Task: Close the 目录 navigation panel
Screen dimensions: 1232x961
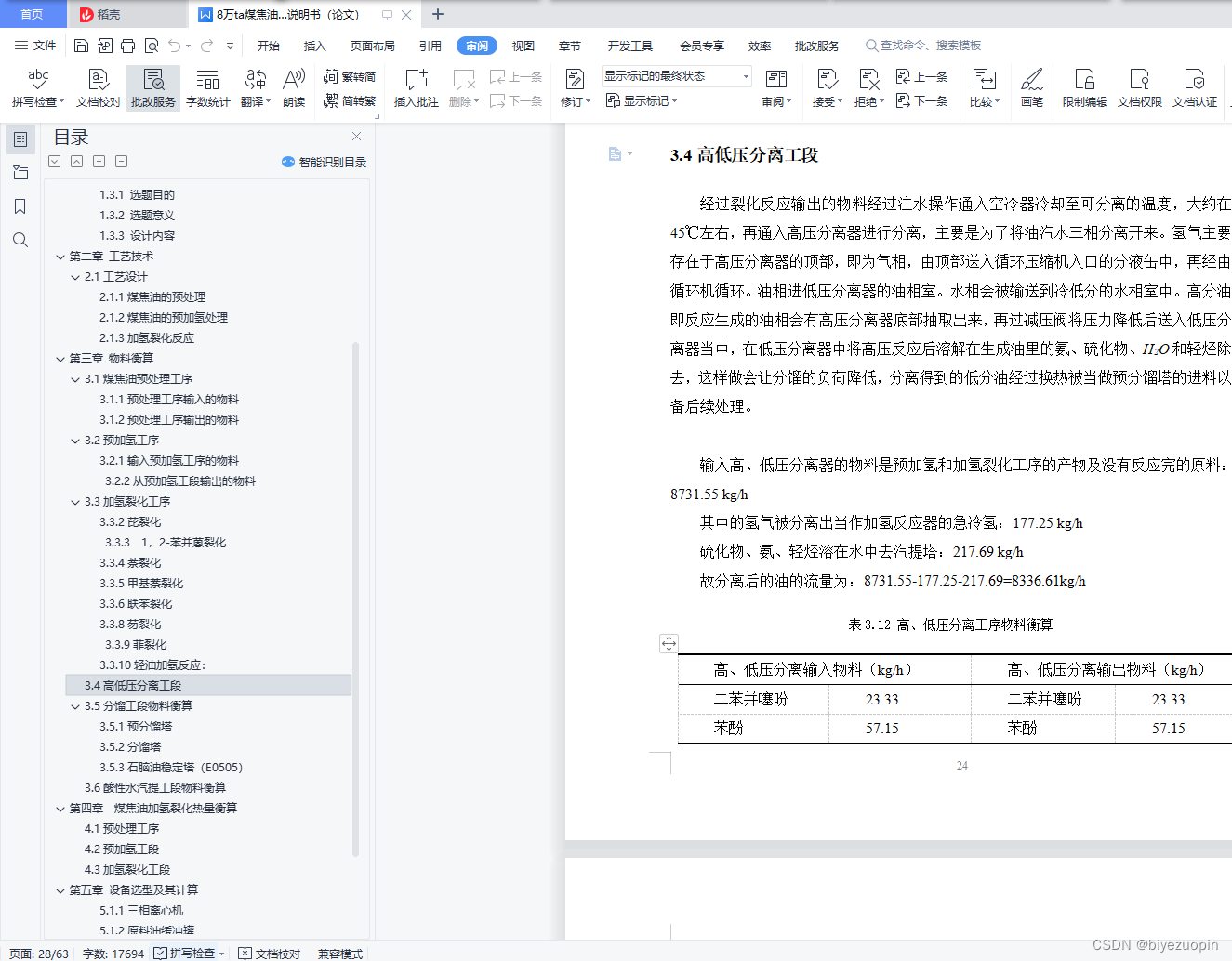Action: [356, 137]
